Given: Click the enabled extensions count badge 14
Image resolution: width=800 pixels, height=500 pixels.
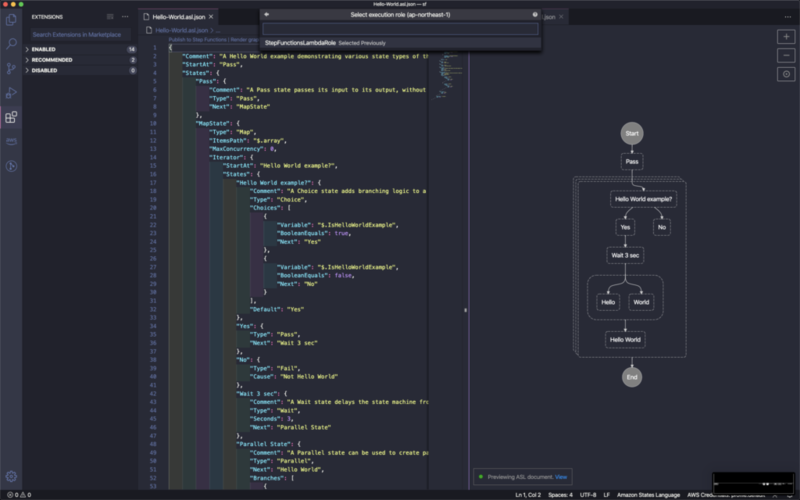Looking at the screenshot, I should point(131,49).
